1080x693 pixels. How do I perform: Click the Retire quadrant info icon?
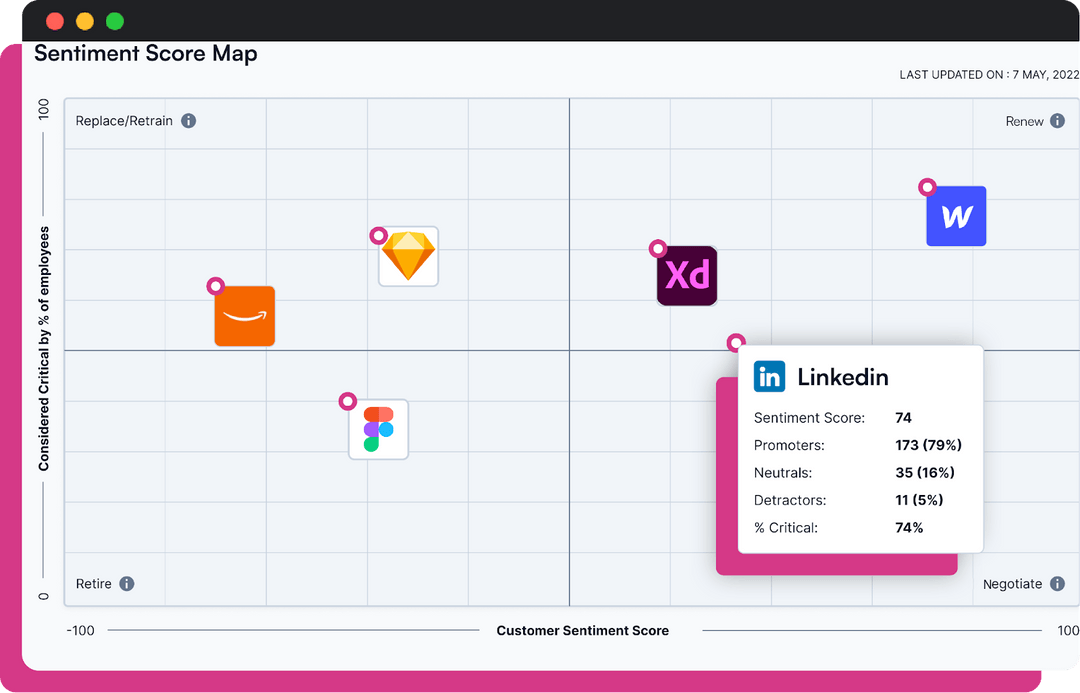[x=127, y=583]
